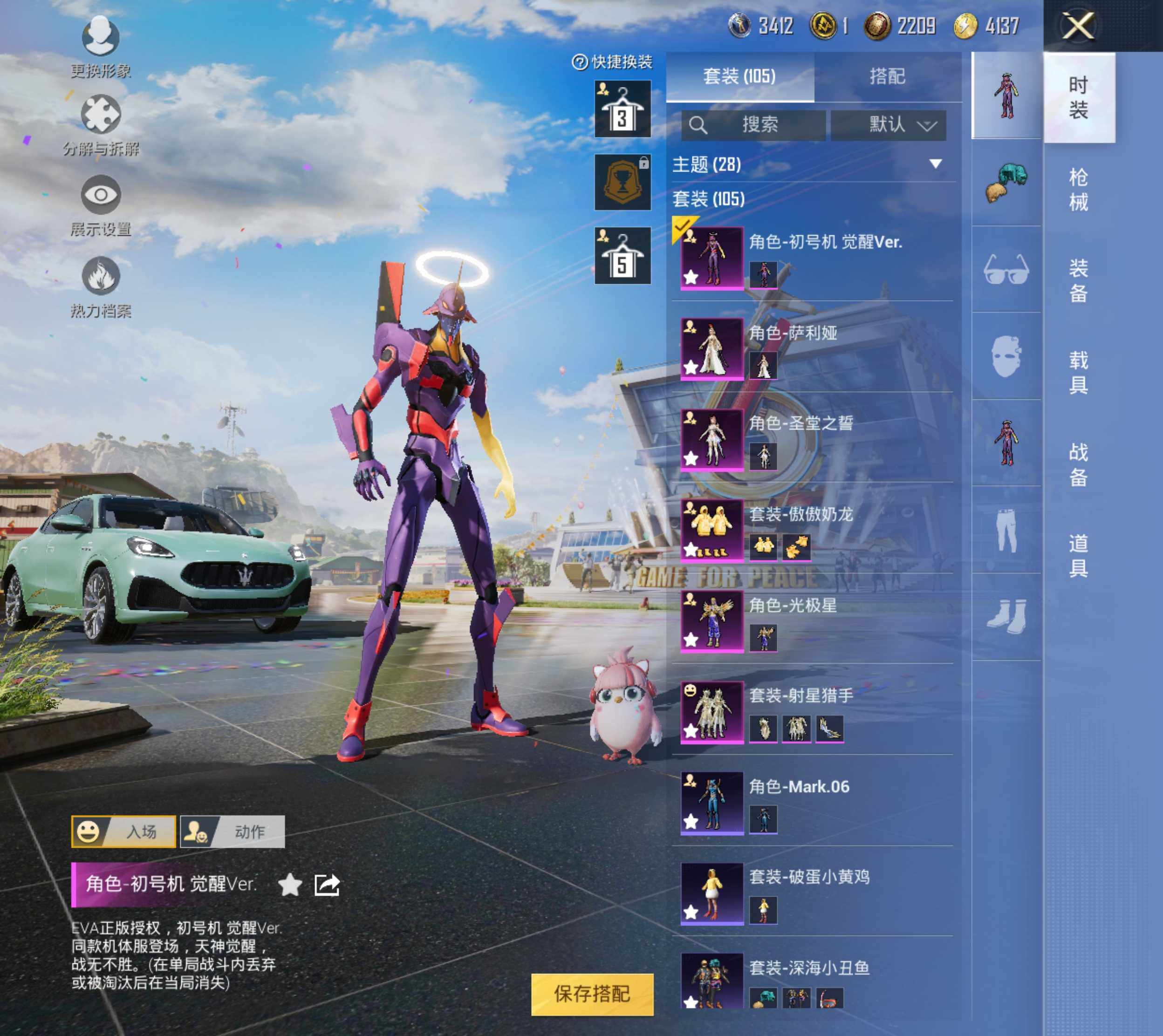Click the small piece icon under 角色-萨利娅
Viewport: 1163px width, 1036px height.
point(763,366)
